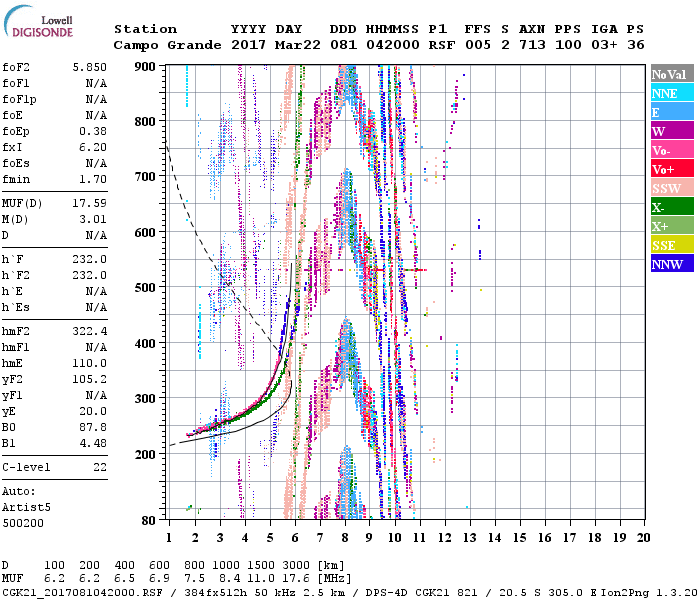This screenshot has height=600, width=700.
Task: Click the PS value 36
Action: [636, 45]
